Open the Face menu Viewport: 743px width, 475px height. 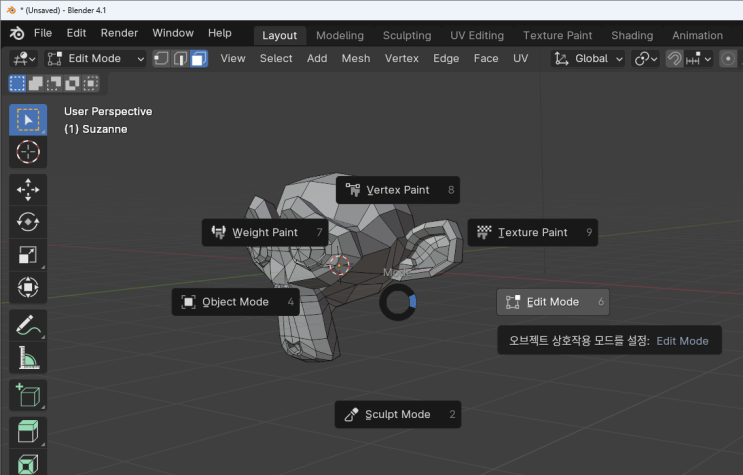pos(486,59)
